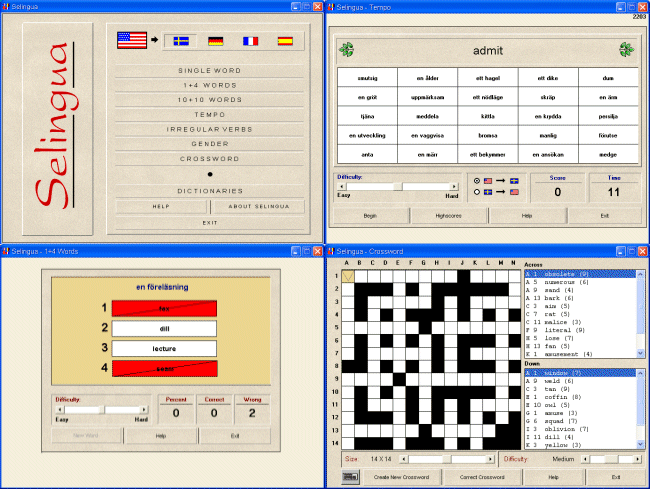Select Across clue 'A 5 numerous (6)'
Viewport: 650px width, 490px height.
[x=580, y=282]
